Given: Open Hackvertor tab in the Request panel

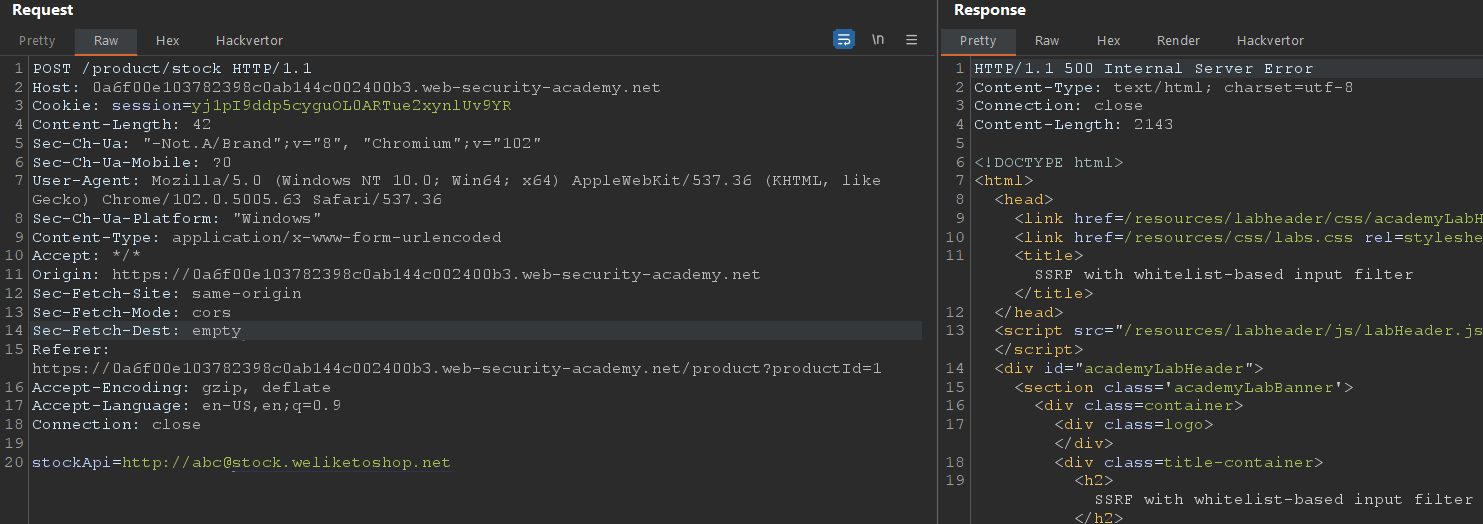Looking at the screenshot, I should [x=249, y=41].
